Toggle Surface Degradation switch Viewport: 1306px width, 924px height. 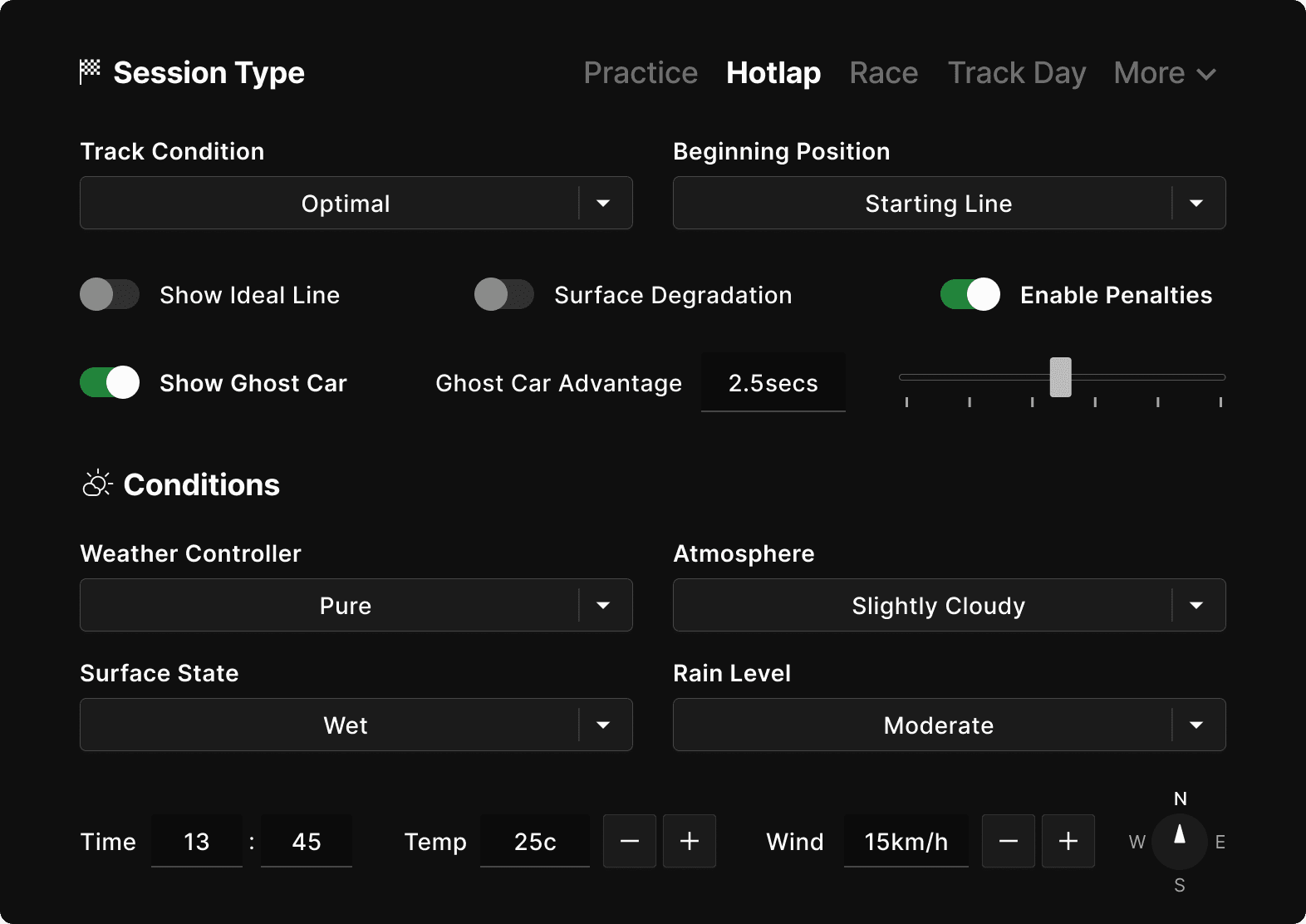[504, 294]
